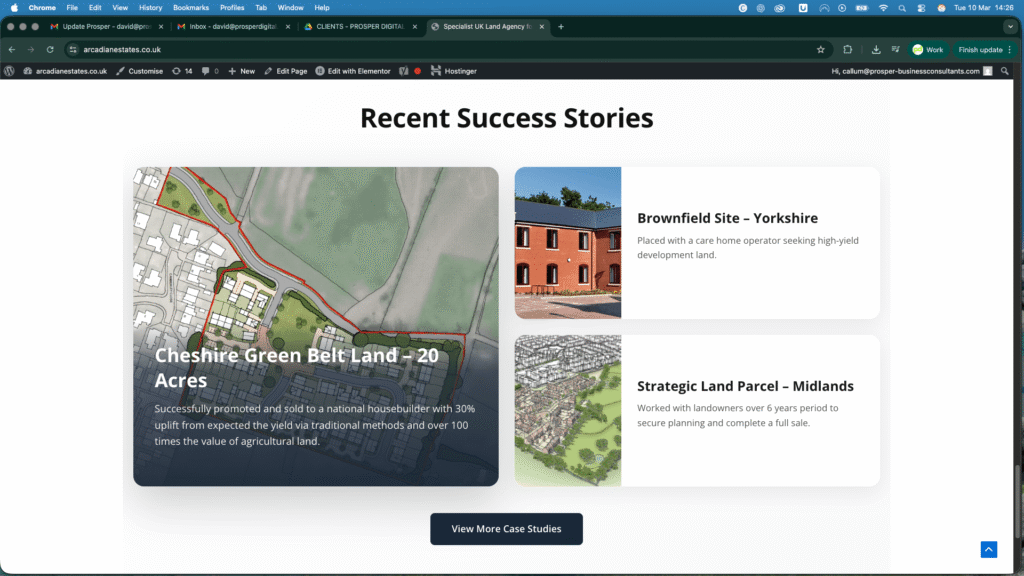Open the Chrome extensions puzzle icon
The image size is (1024, 576).
848,49
